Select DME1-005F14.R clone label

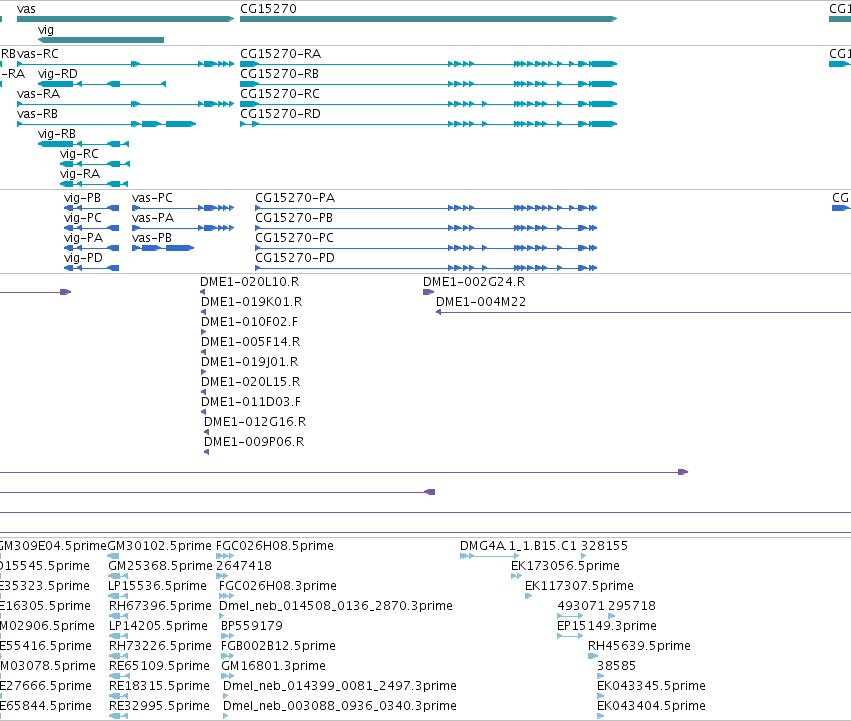tap(251, 343)
